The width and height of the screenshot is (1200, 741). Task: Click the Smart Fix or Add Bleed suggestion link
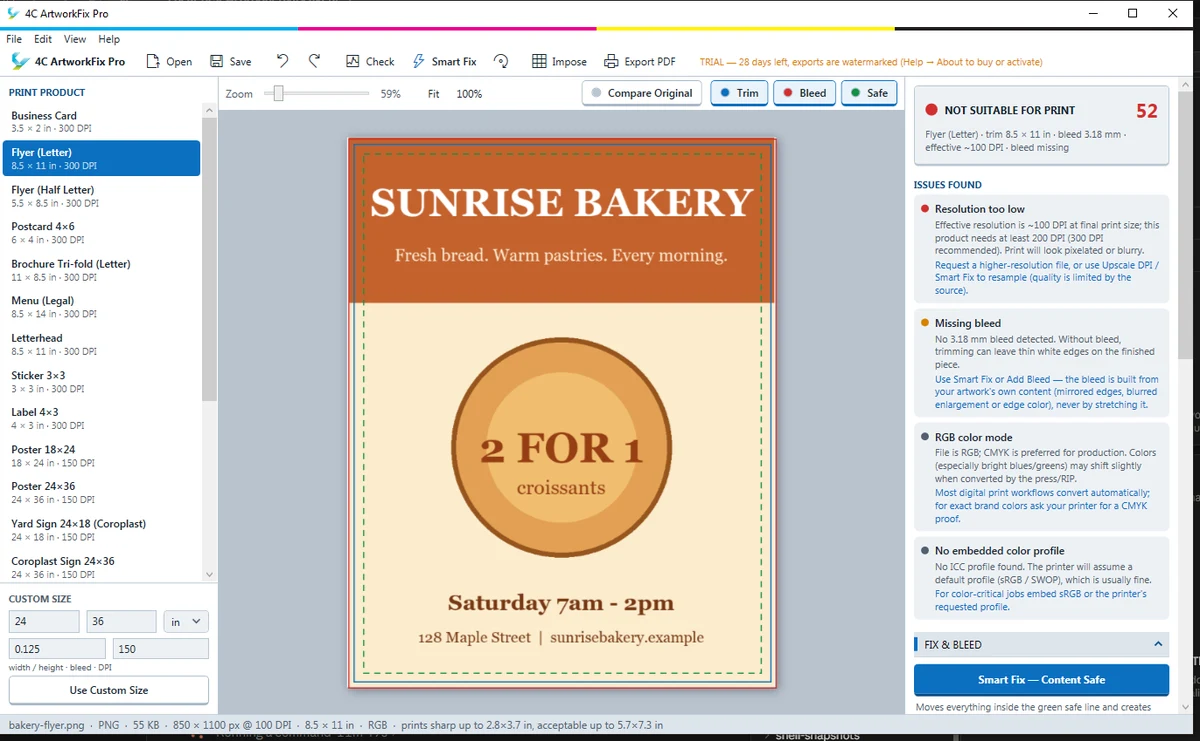[1046, 392]
